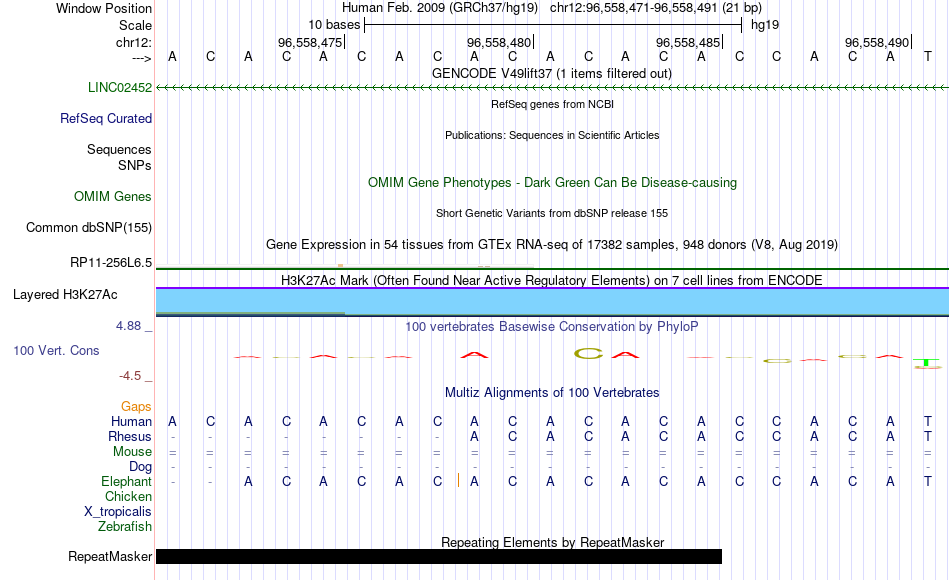Screen dimensions: 950x580
Task: Open the Layered H3K27Ac track label
Action: pos(65,295)
